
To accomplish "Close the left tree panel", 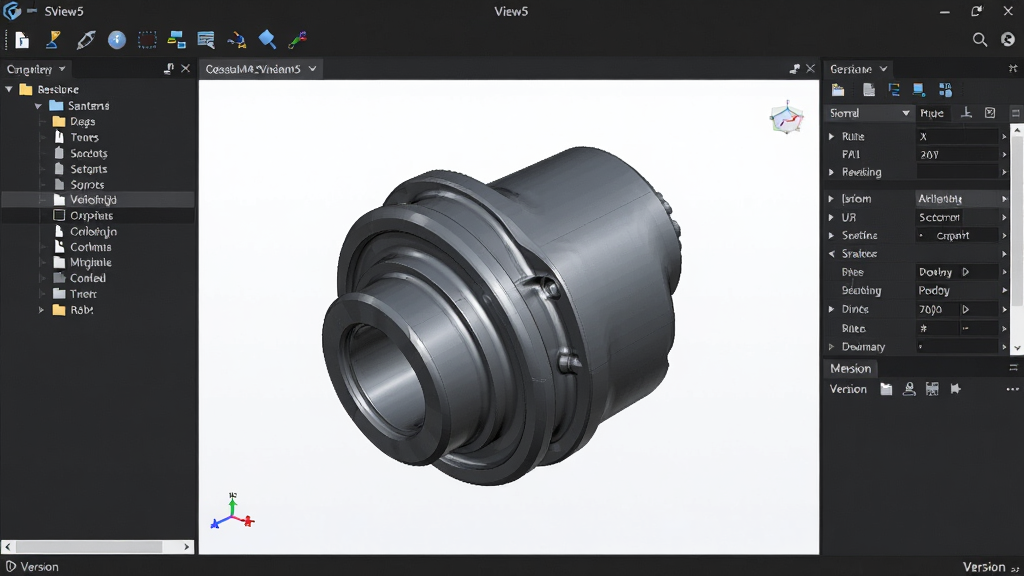I will [185, 69].
